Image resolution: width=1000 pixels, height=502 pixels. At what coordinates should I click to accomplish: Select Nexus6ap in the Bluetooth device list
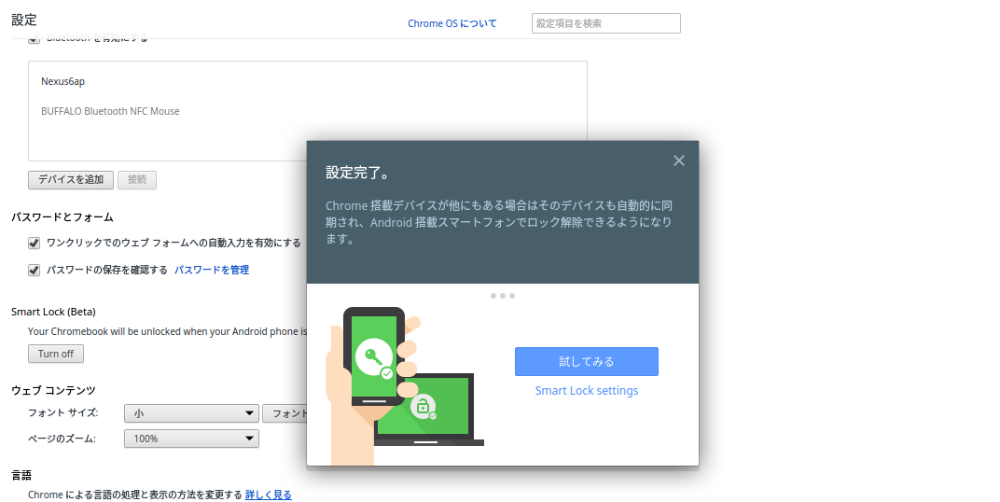click(62, 82)
